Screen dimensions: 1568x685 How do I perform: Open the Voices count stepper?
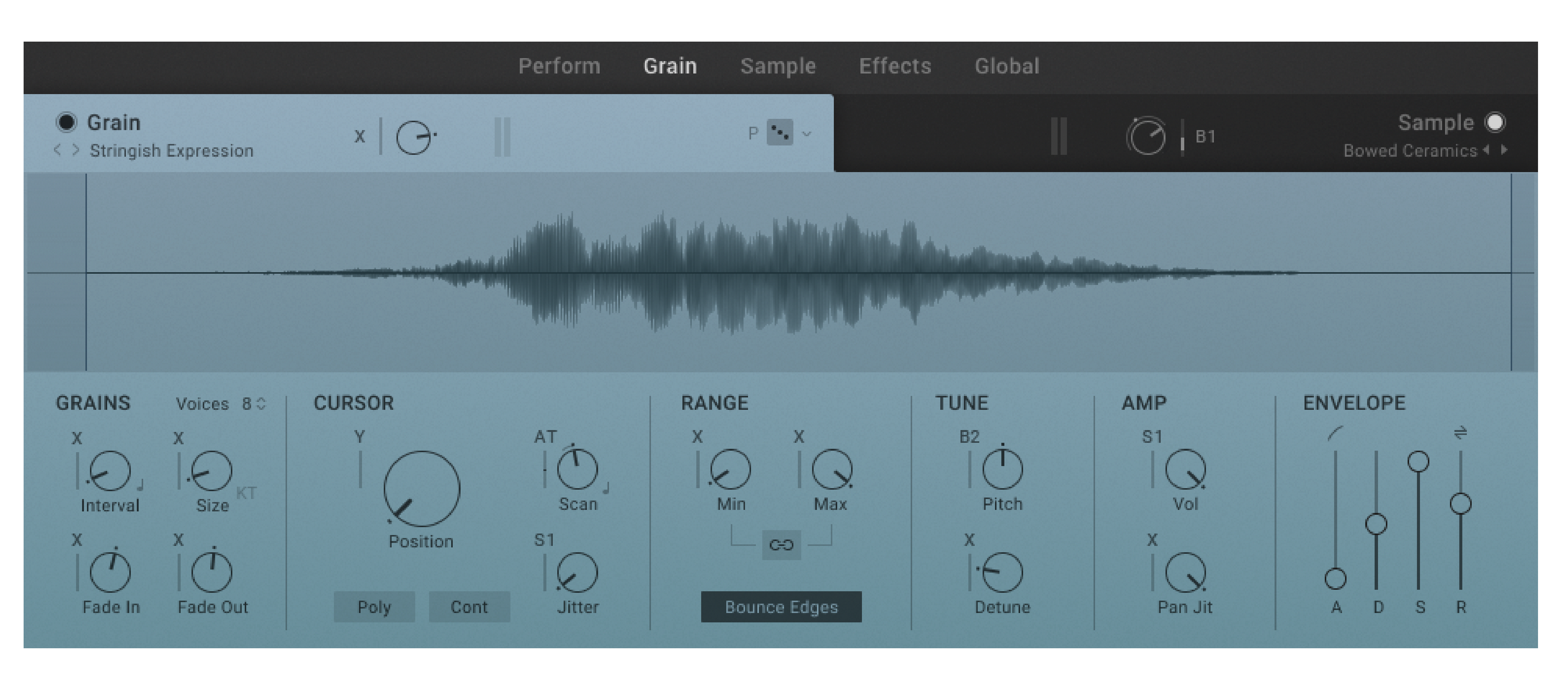click(x=261, y=404)
